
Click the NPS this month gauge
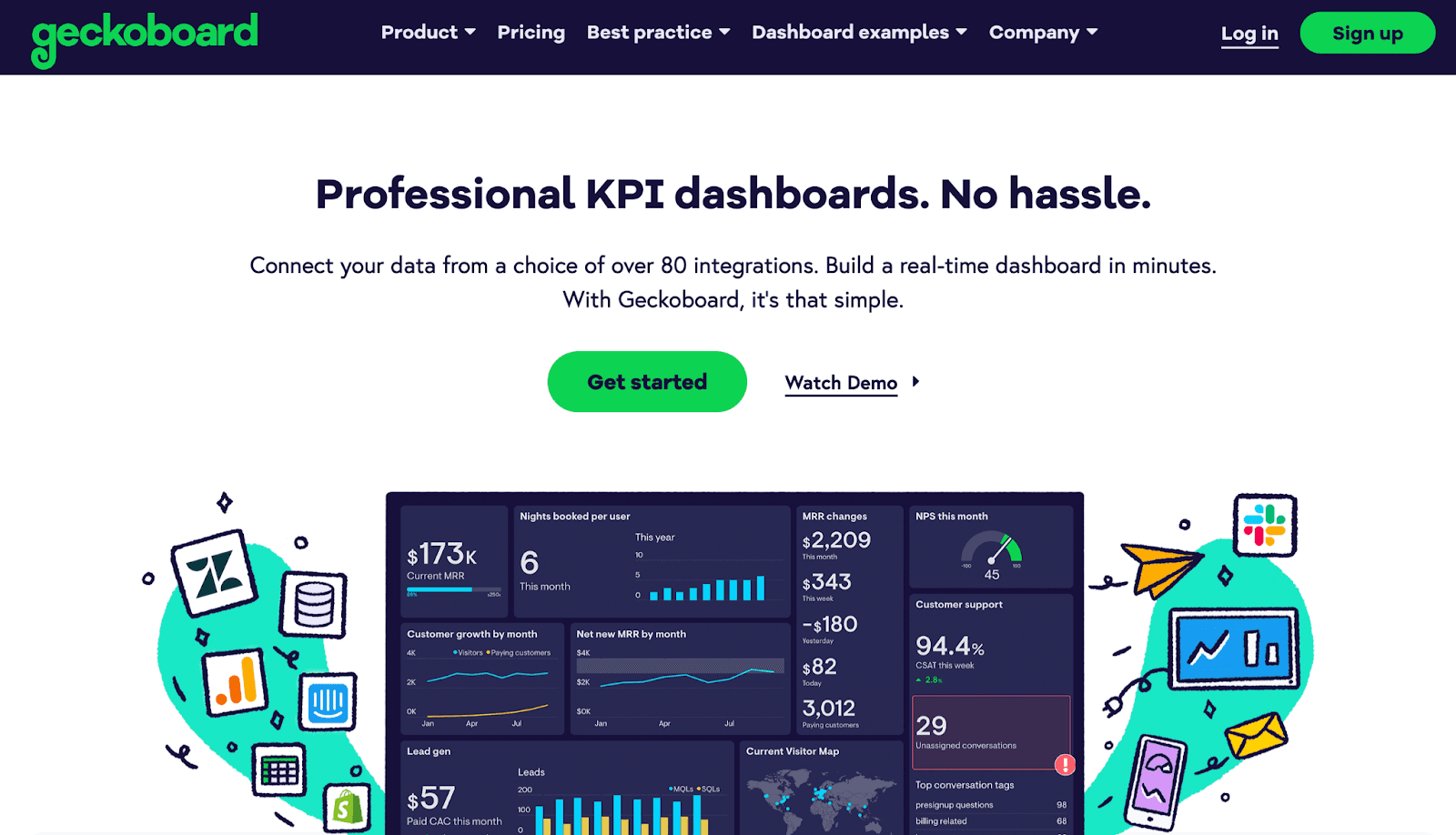pos(992,551)
